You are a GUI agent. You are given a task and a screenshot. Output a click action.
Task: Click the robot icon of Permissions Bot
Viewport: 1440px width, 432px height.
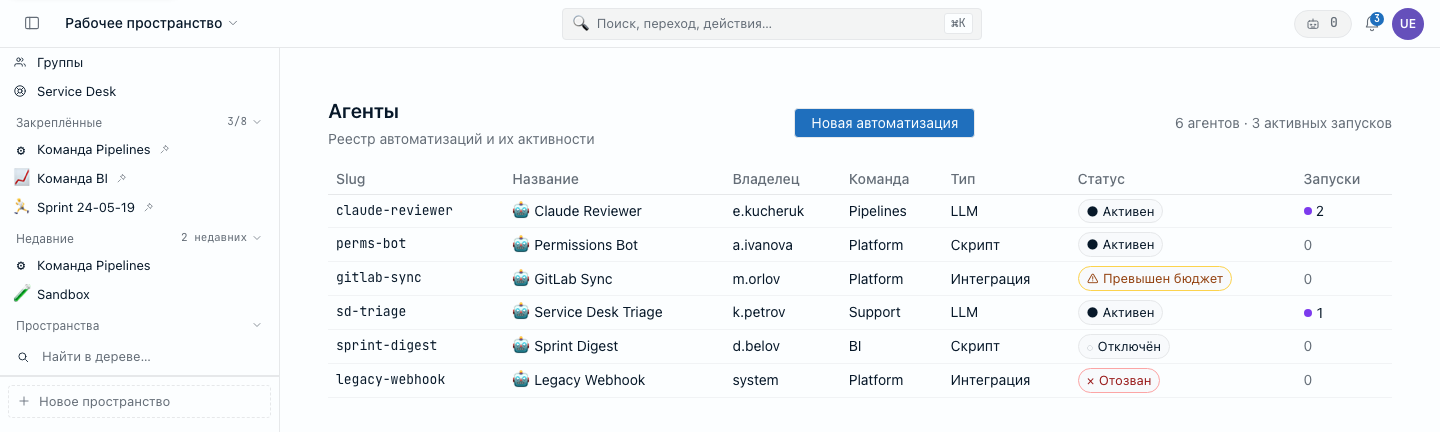pyautogui.click(x=521, y=245)
